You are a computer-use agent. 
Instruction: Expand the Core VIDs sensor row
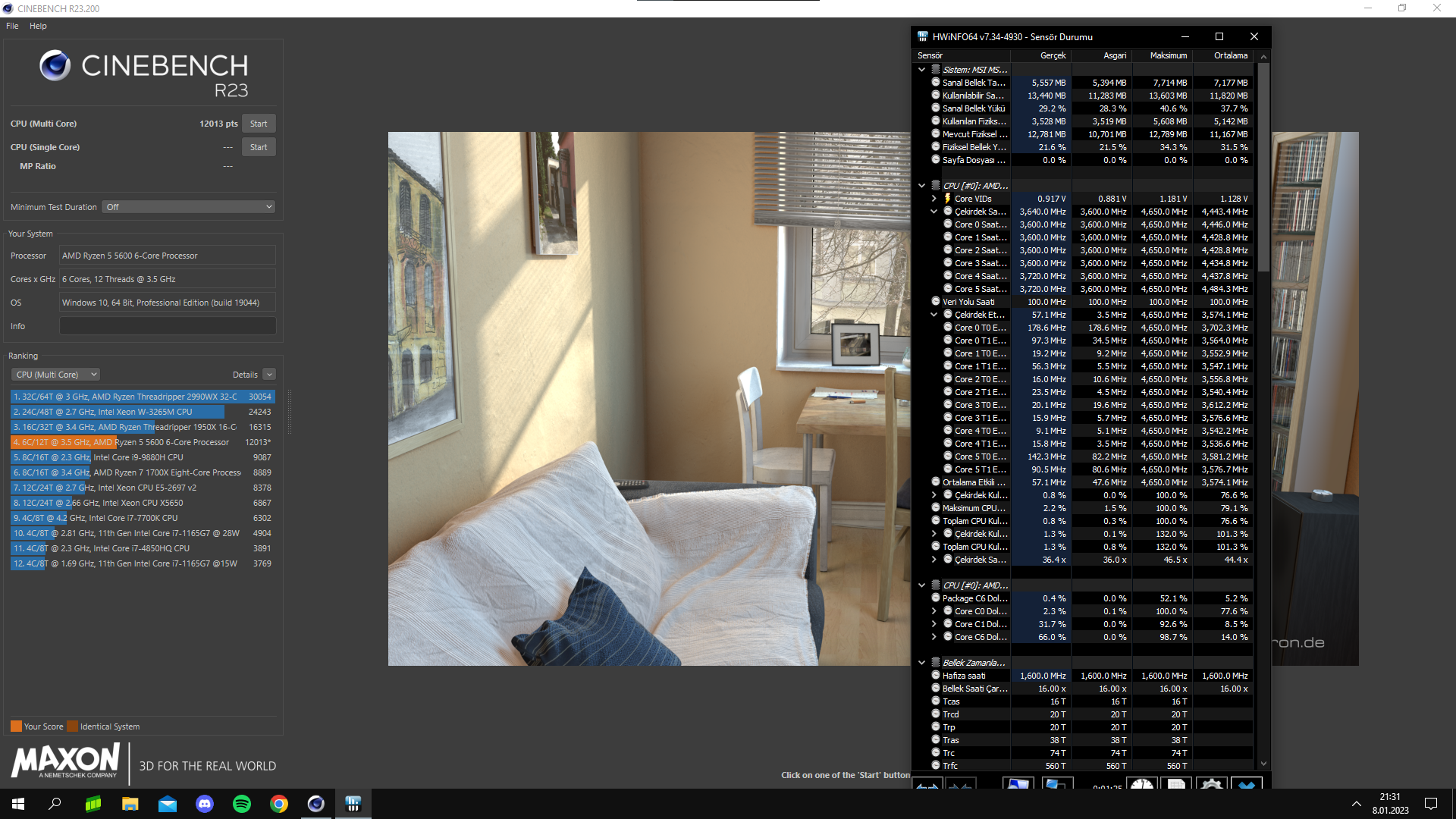point(934,199)
